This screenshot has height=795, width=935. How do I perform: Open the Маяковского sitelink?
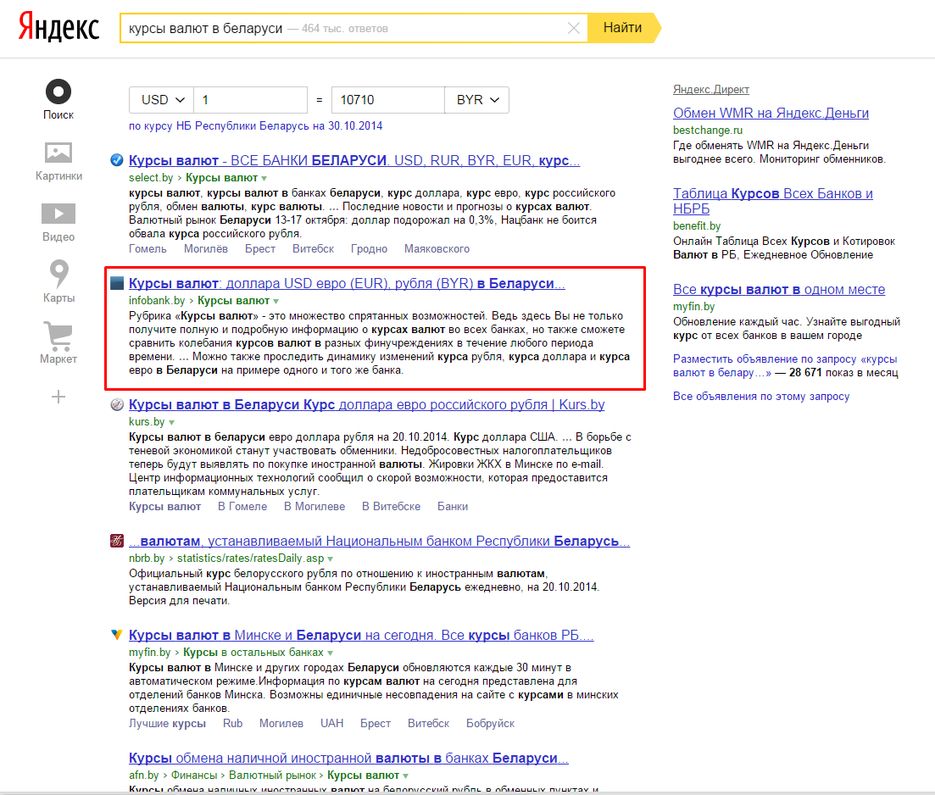click(436, 249)
